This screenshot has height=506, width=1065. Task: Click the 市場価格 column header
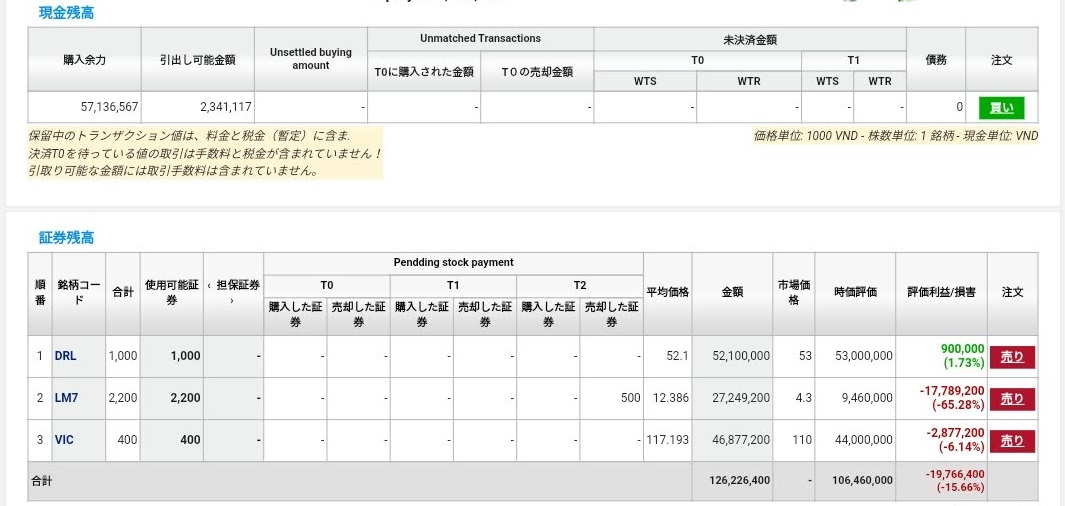pos(793,292)
